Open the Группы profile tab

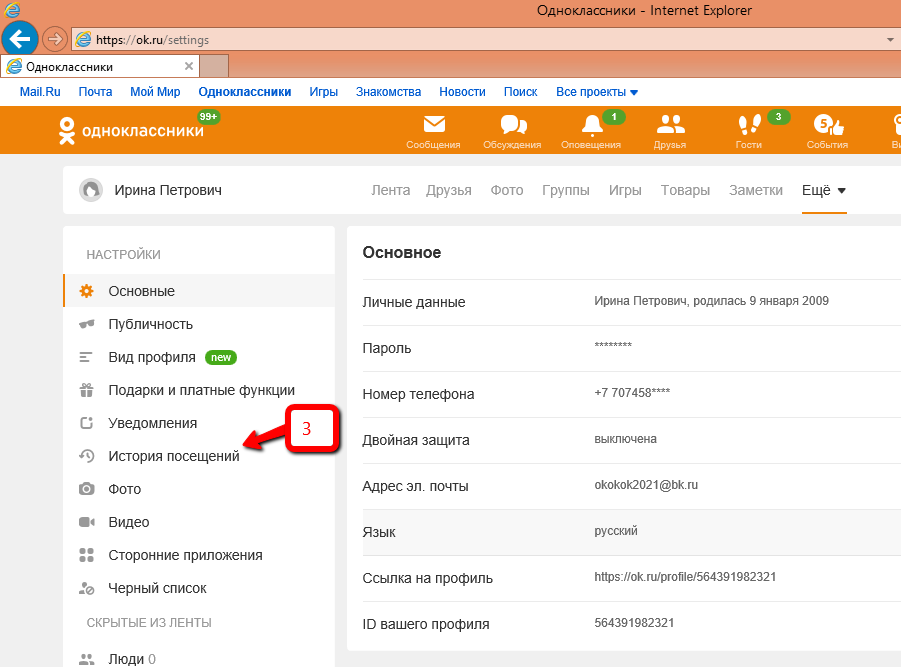point(566,190)
